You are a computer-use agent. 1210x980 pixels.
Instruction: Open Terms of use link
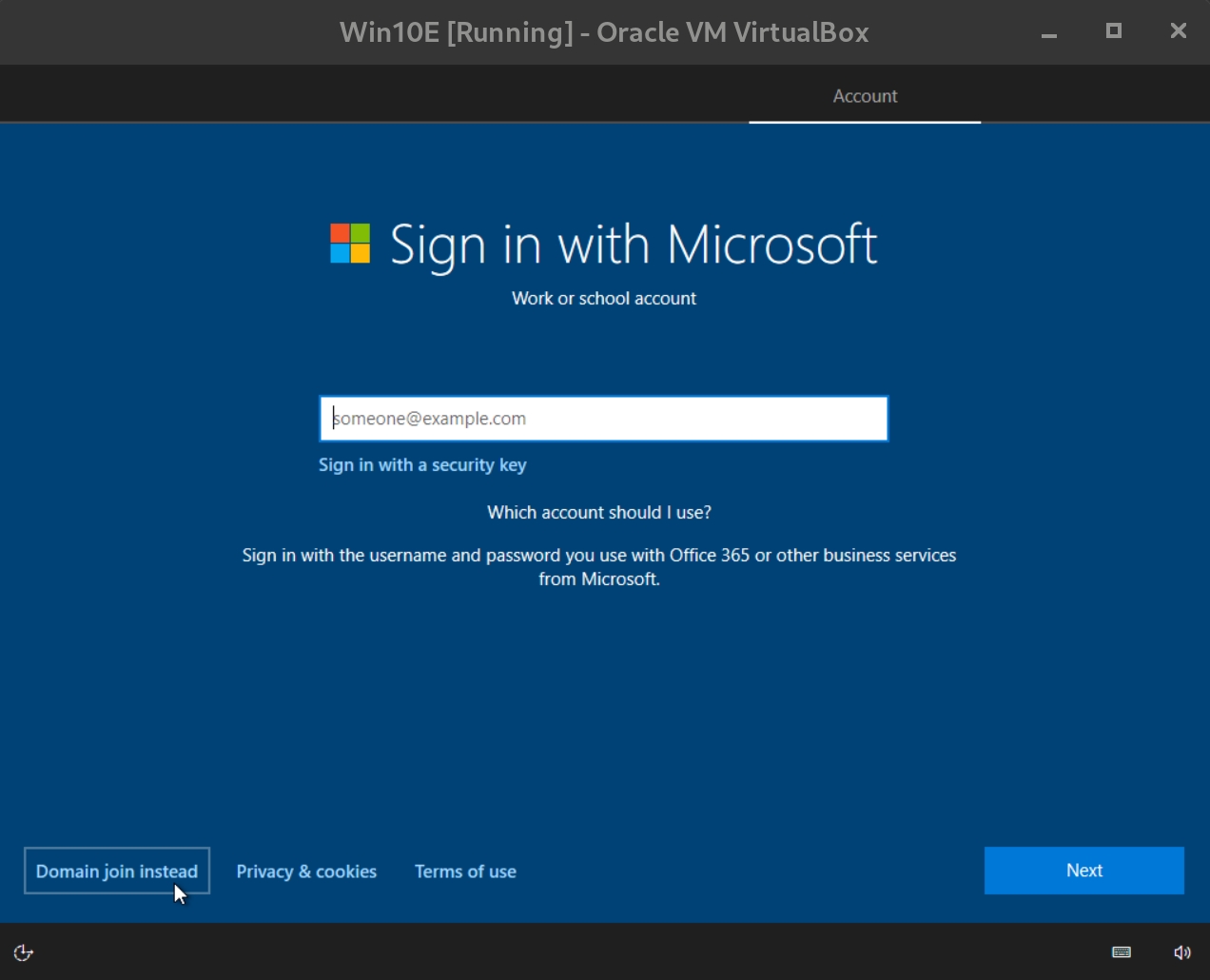pyautogui.click(x=465, y=872)
